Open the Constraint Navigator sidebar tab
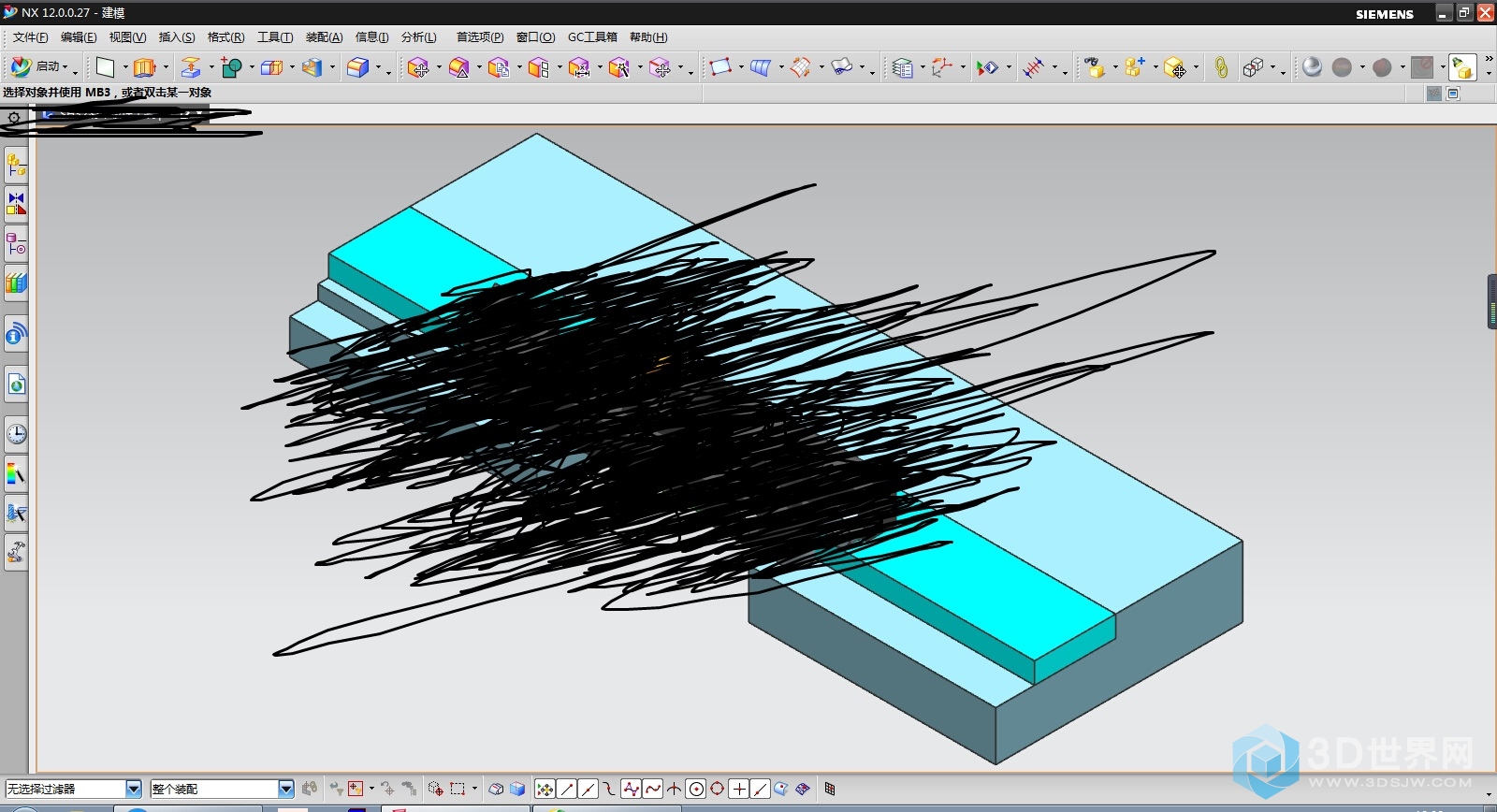The height and width of the screenshot is (812, 1497). coord(17,203)
